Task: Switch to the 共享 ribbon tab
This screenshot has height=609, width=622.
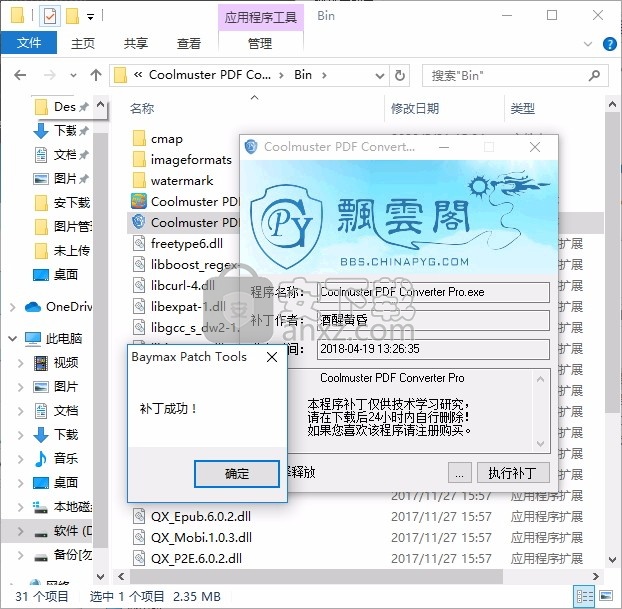Action: point(136,43)
